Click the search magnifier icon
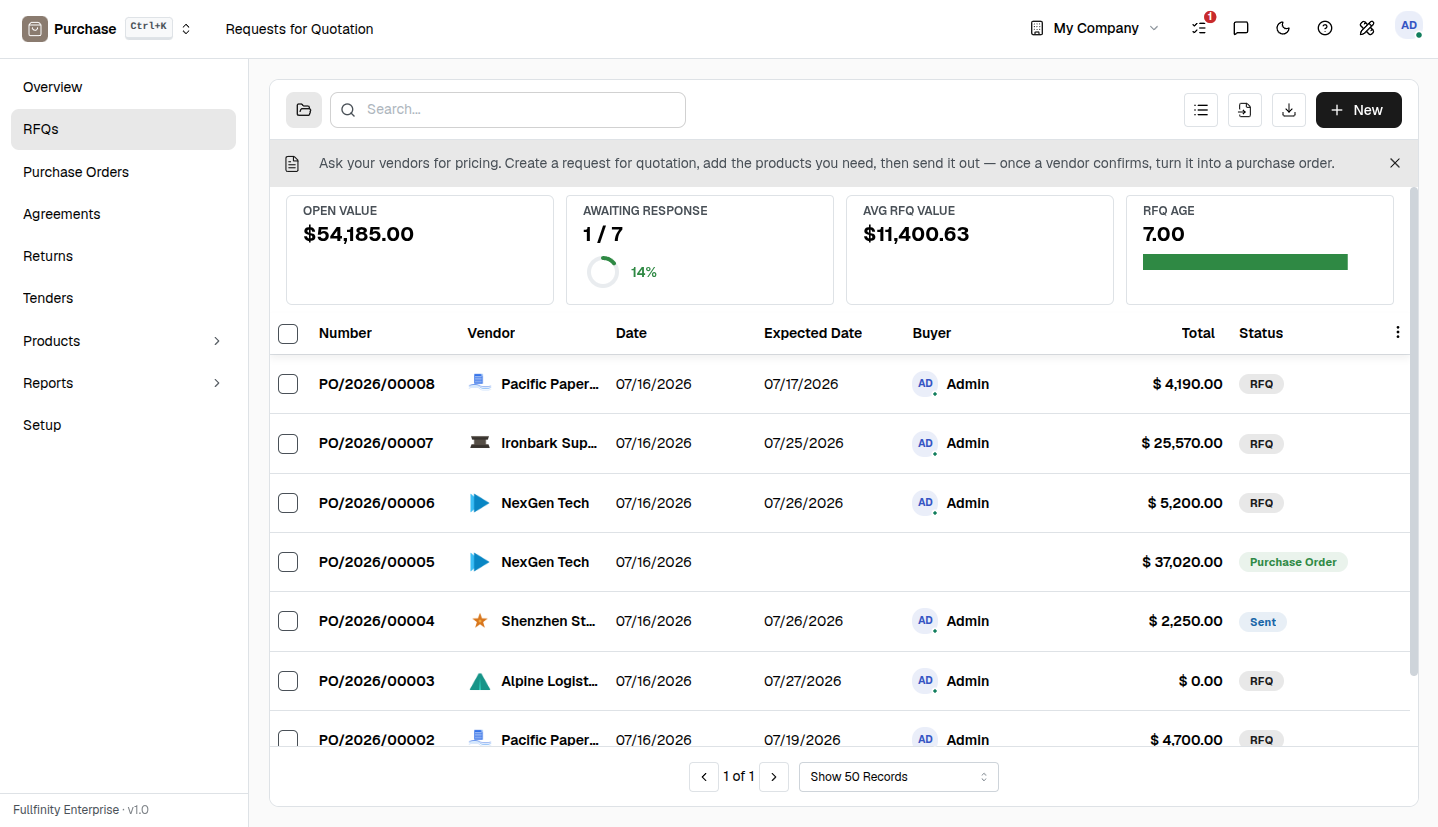 click(348, 110)
